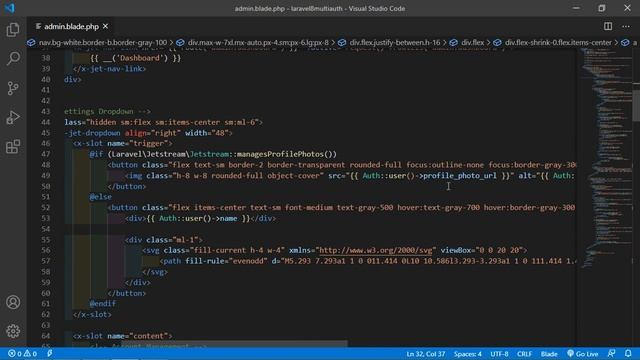The image size is (640, 360).
Task: Restore down the VS Code window
Action: pyautogui.click(x=602, y=8)
